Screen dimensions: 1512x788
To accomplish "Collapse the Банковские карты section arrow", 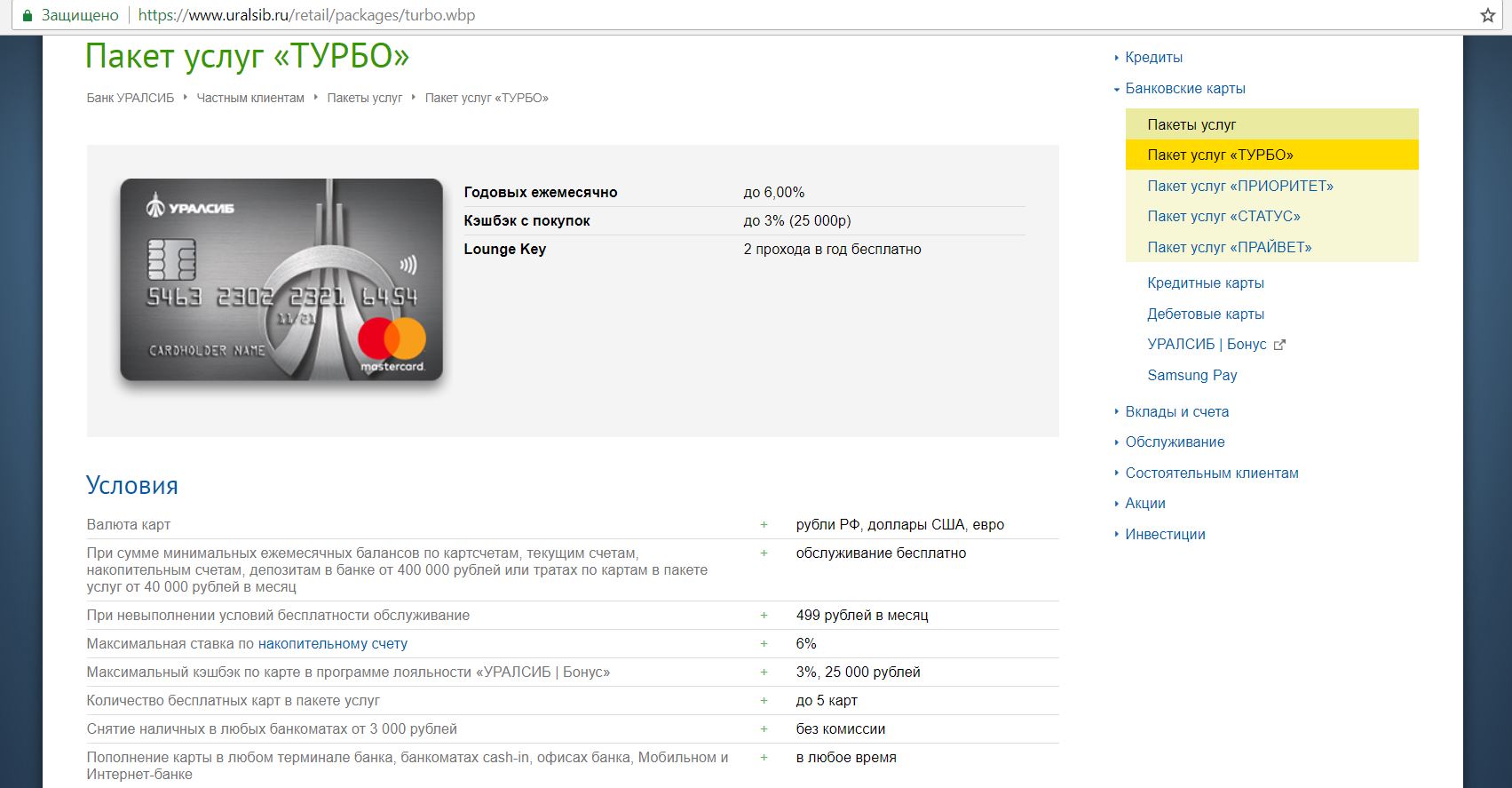I will (x=1117, y=89).
